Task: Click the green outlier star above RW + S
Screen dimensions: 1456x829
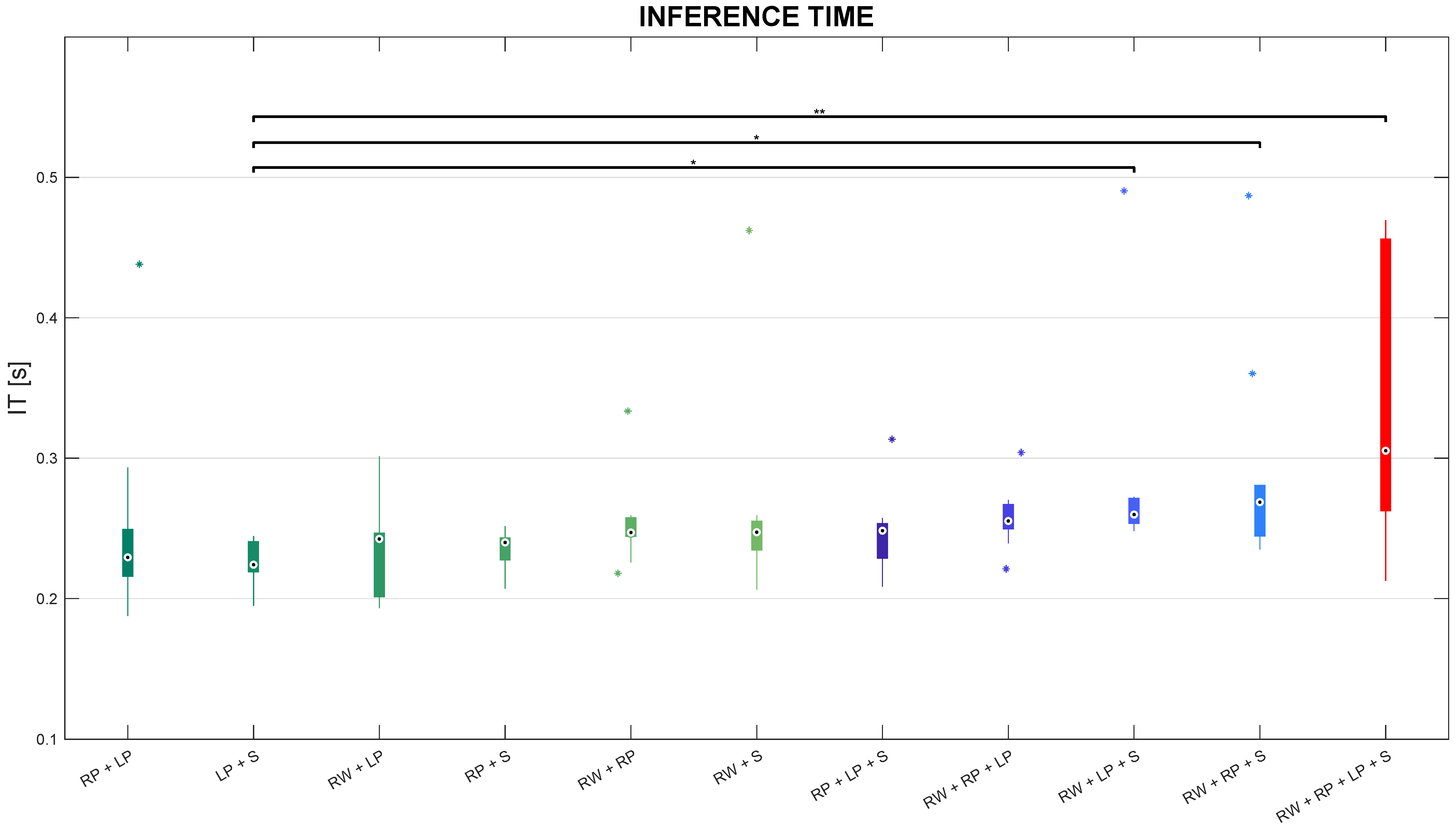Action: 749,231
